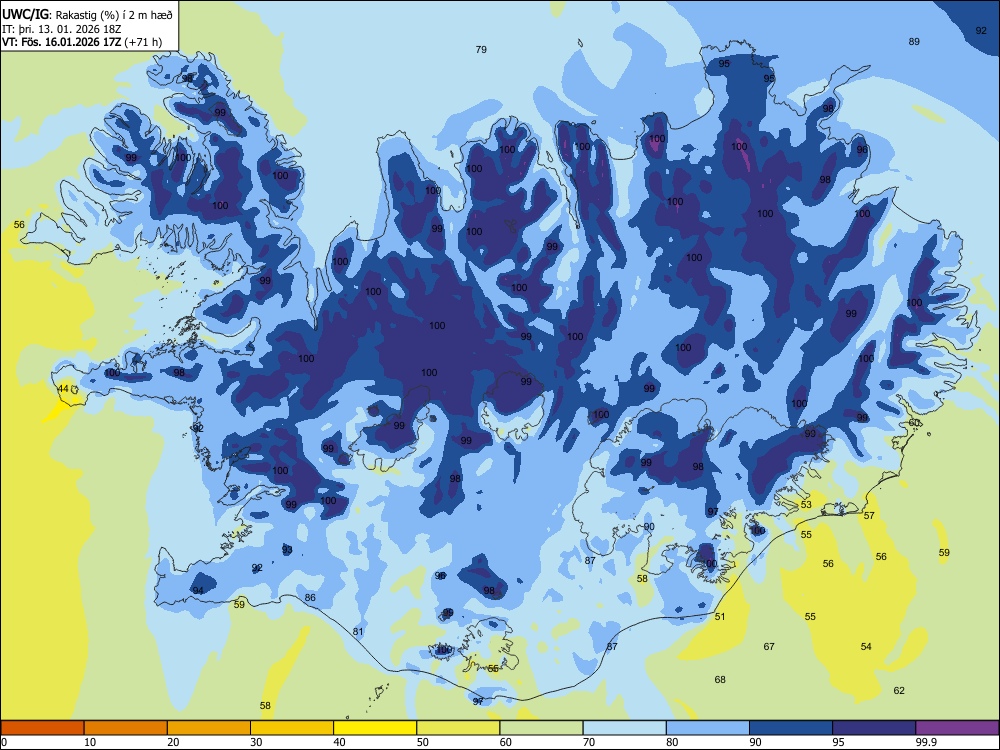Click the legend tick label 40

point(340,742)
